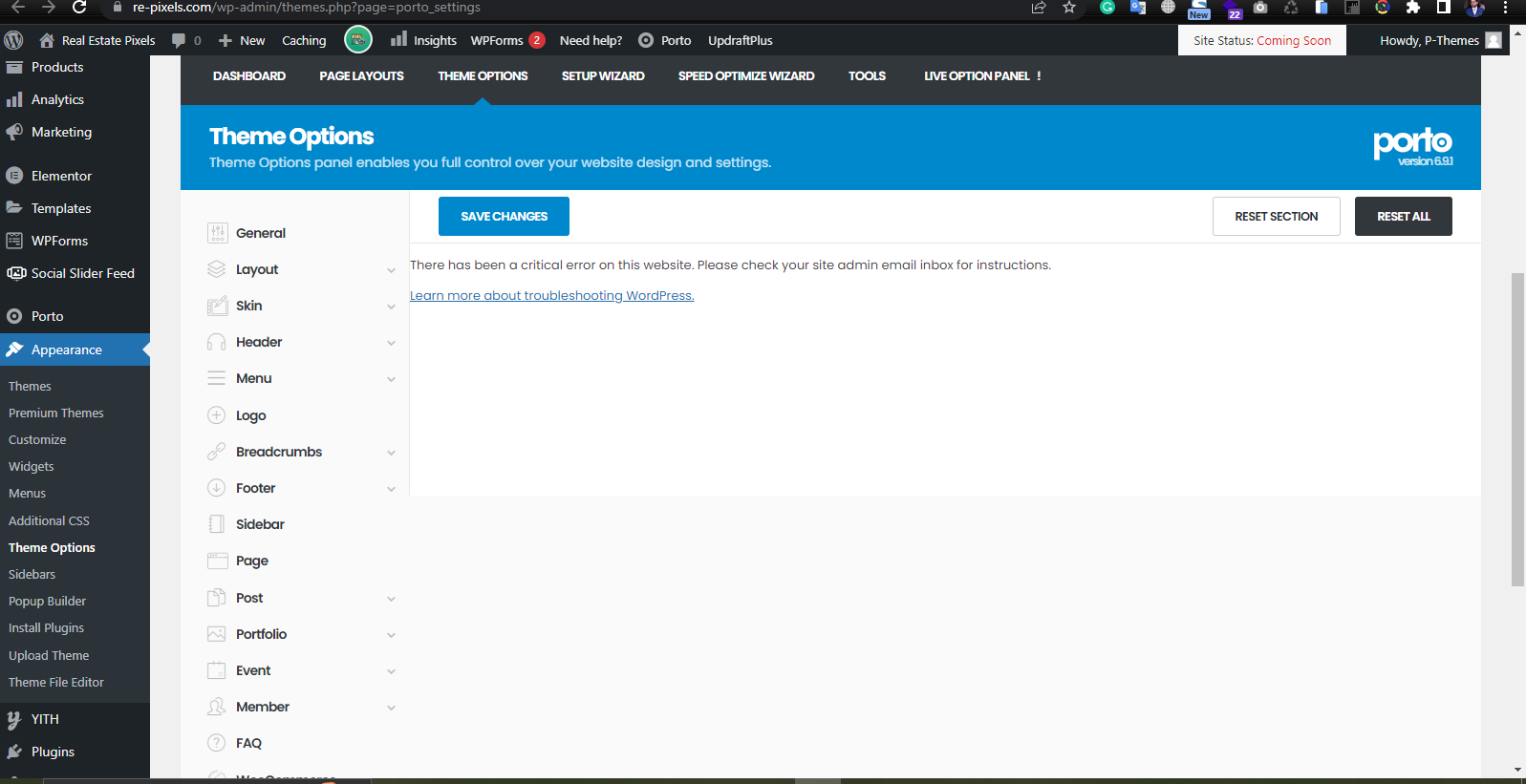Click the Layout stacked layers icon
The image size is (1526, 784).
click(x=217, y=269)
